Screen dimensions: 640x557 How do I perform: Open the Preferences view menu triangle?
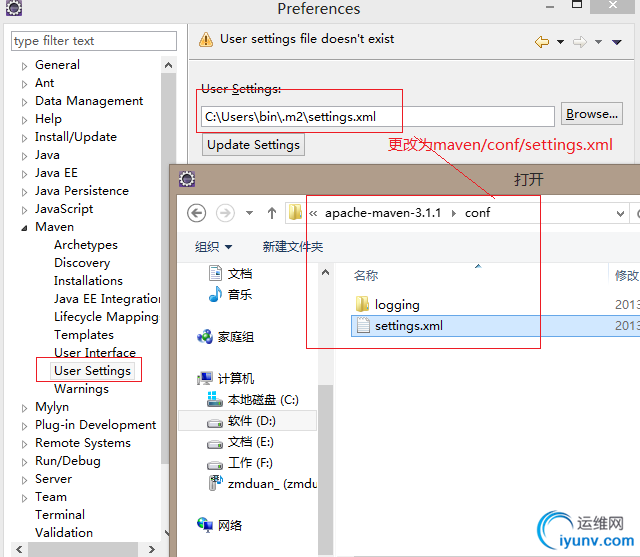[x=617, y=42]
